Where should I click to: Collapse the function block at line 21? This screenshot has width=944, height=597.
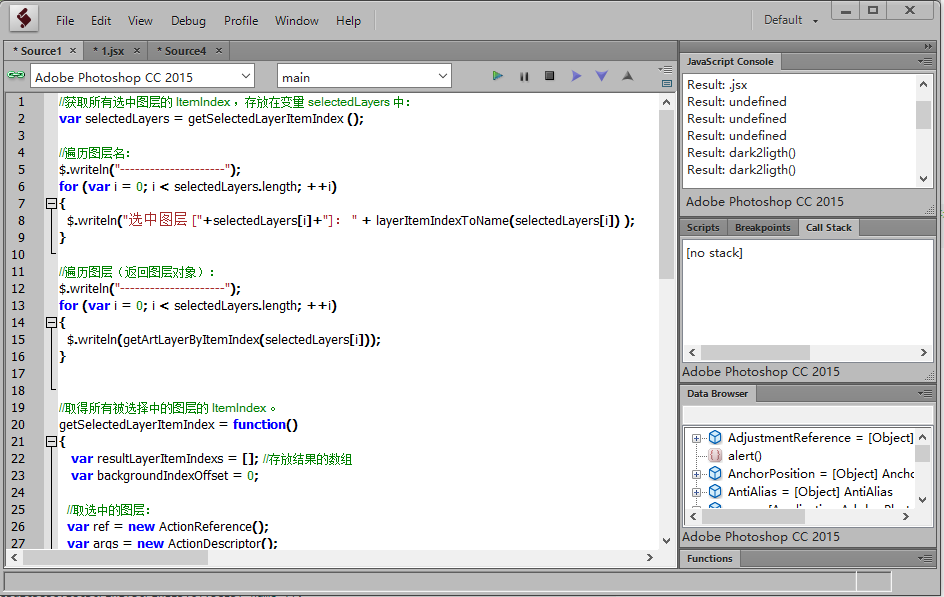click(51, 442)
